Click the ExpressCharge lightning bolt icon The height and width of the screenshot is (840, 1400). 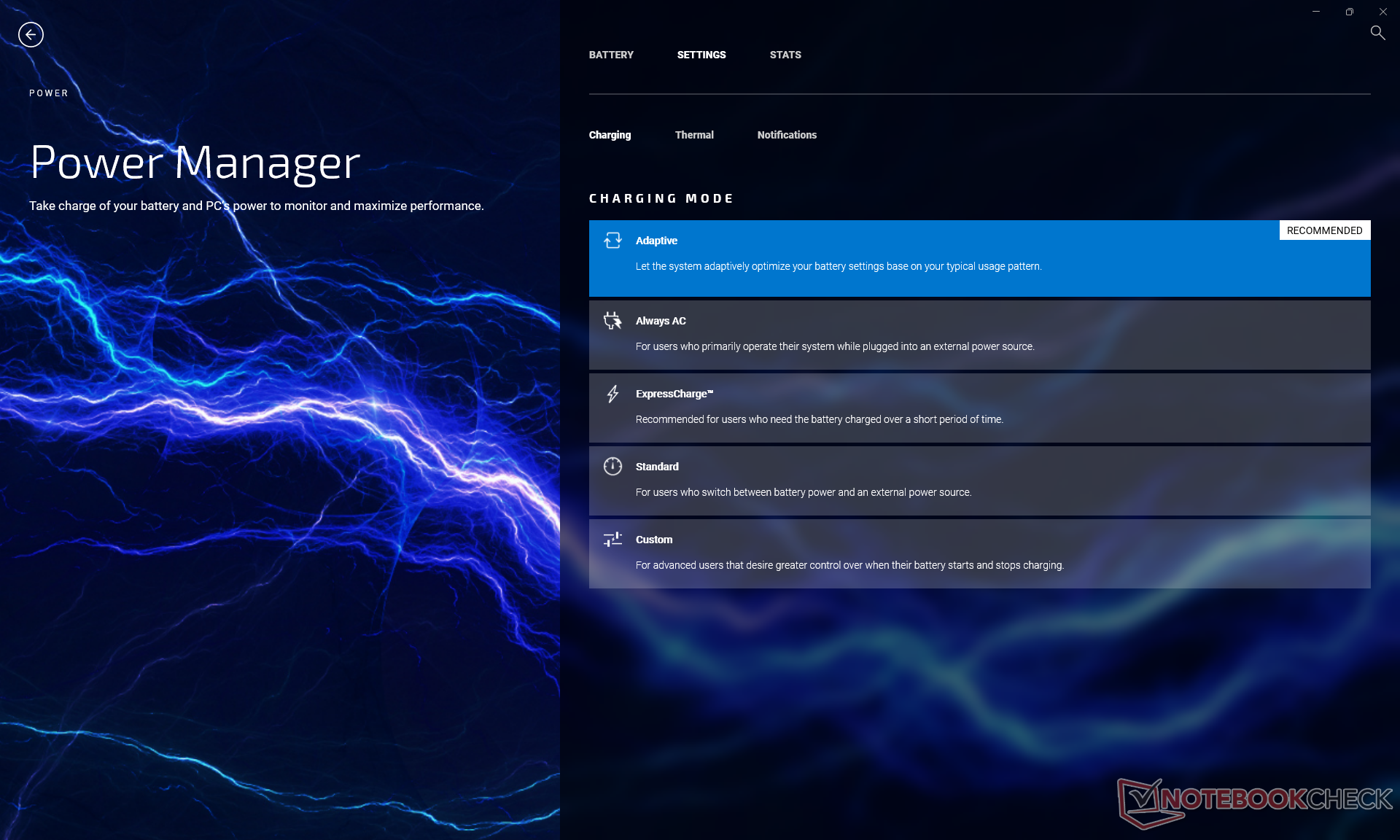pyautogui.click(x=612, y=394)
